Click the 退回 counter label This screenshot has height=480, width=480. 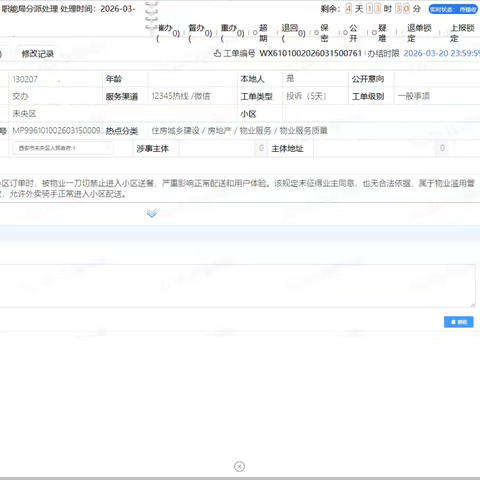[x=293, y=33]
